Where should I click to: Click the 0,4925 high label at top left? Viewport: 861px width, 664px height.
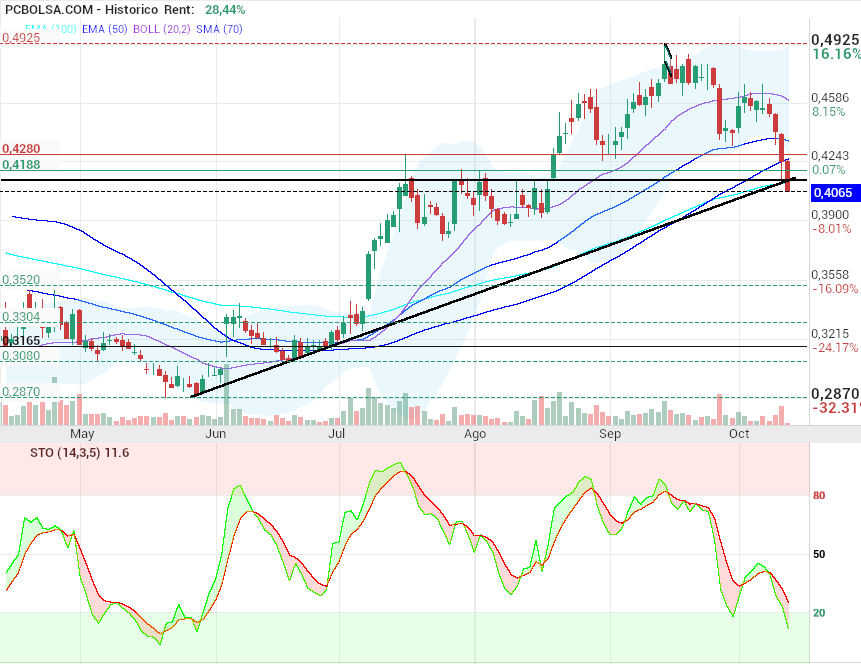21,38
